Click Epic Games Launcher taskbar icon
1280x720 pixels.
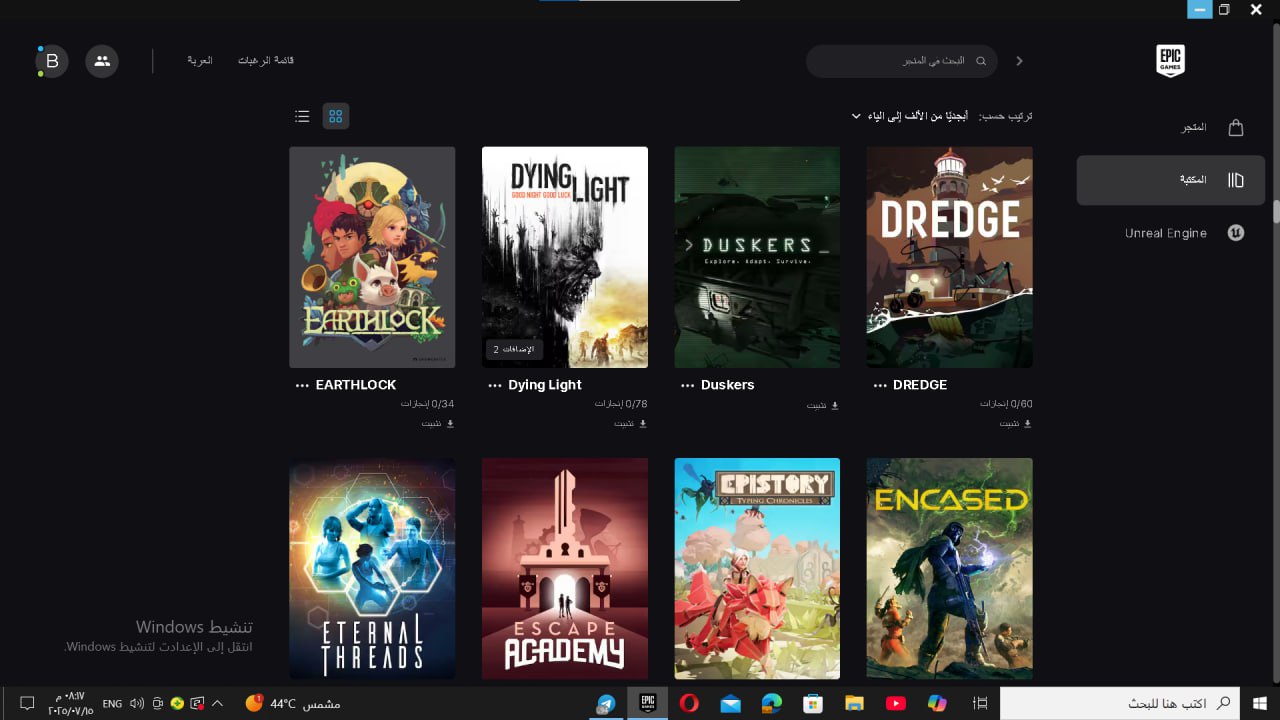(647, 703)
